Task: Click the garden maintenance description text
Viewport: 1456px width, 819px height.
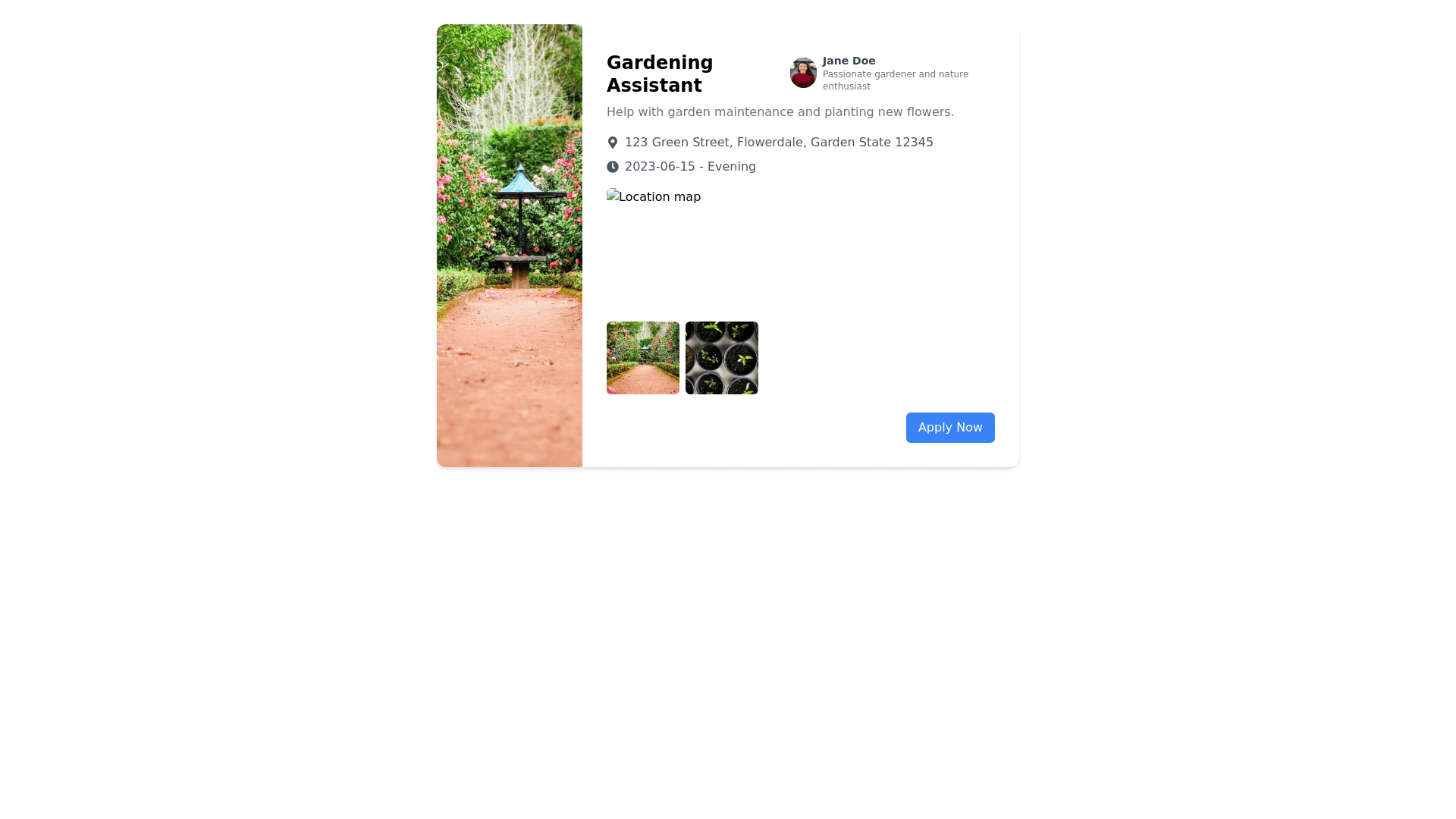Action: point(780,112)
